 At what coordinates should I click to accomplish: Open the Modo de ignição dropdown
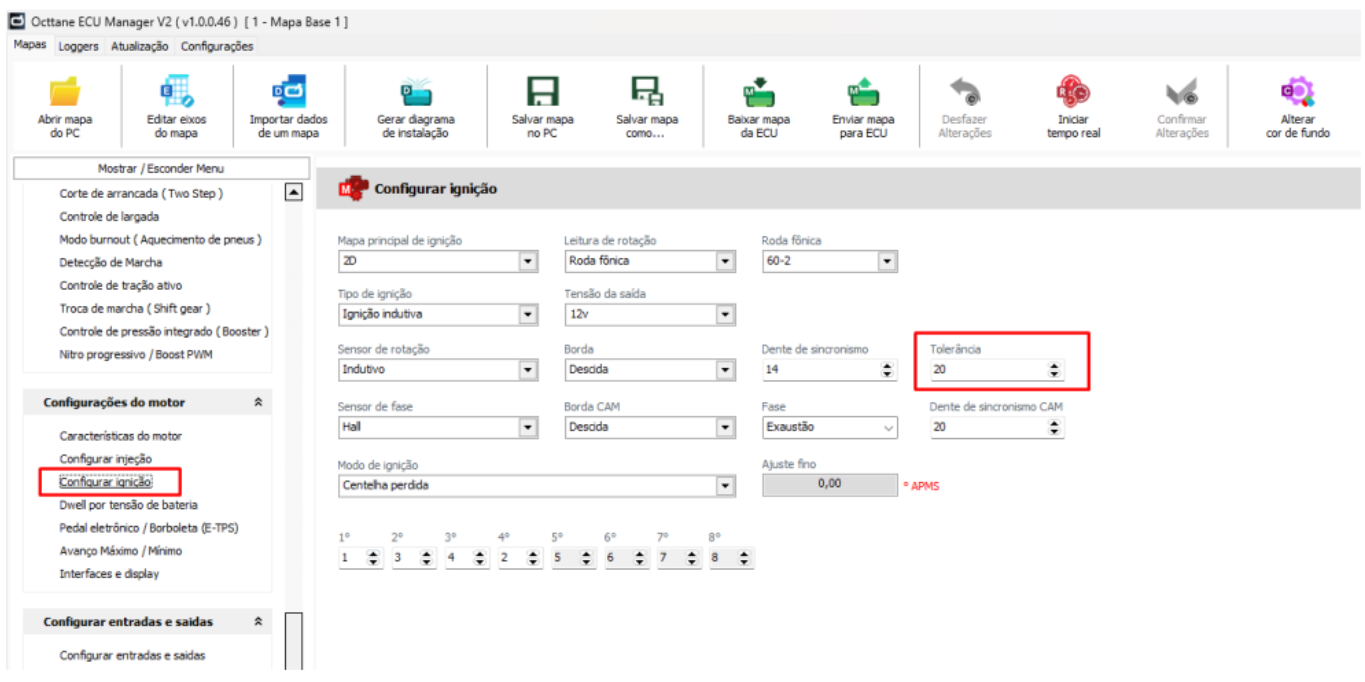tap(725, 486)
